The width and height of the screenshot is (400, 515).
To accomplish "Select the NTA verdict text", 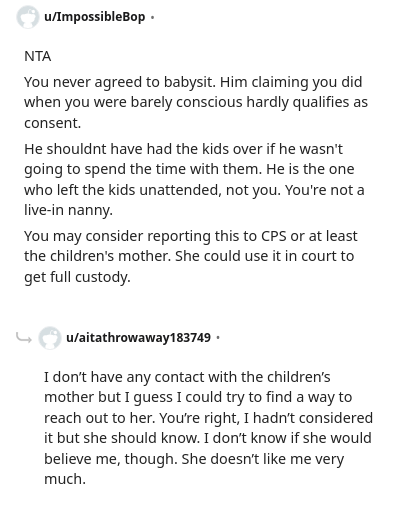I will click(38, 56).
